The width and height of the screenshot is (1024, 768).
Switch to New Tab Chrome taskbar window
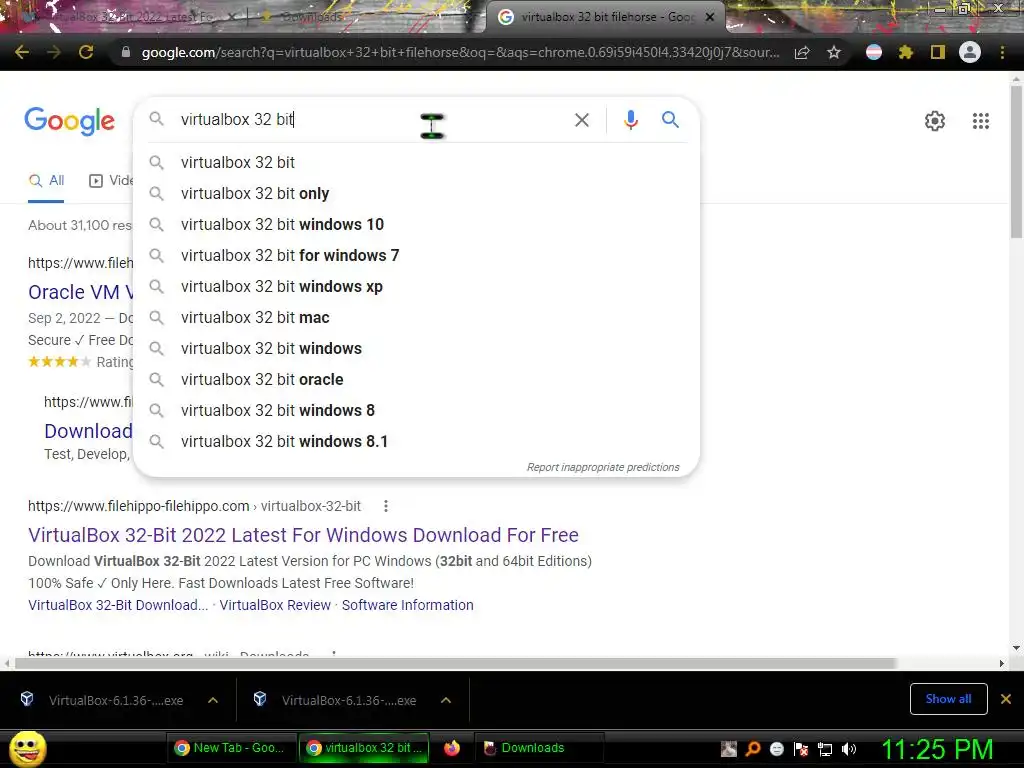(230, 748)
